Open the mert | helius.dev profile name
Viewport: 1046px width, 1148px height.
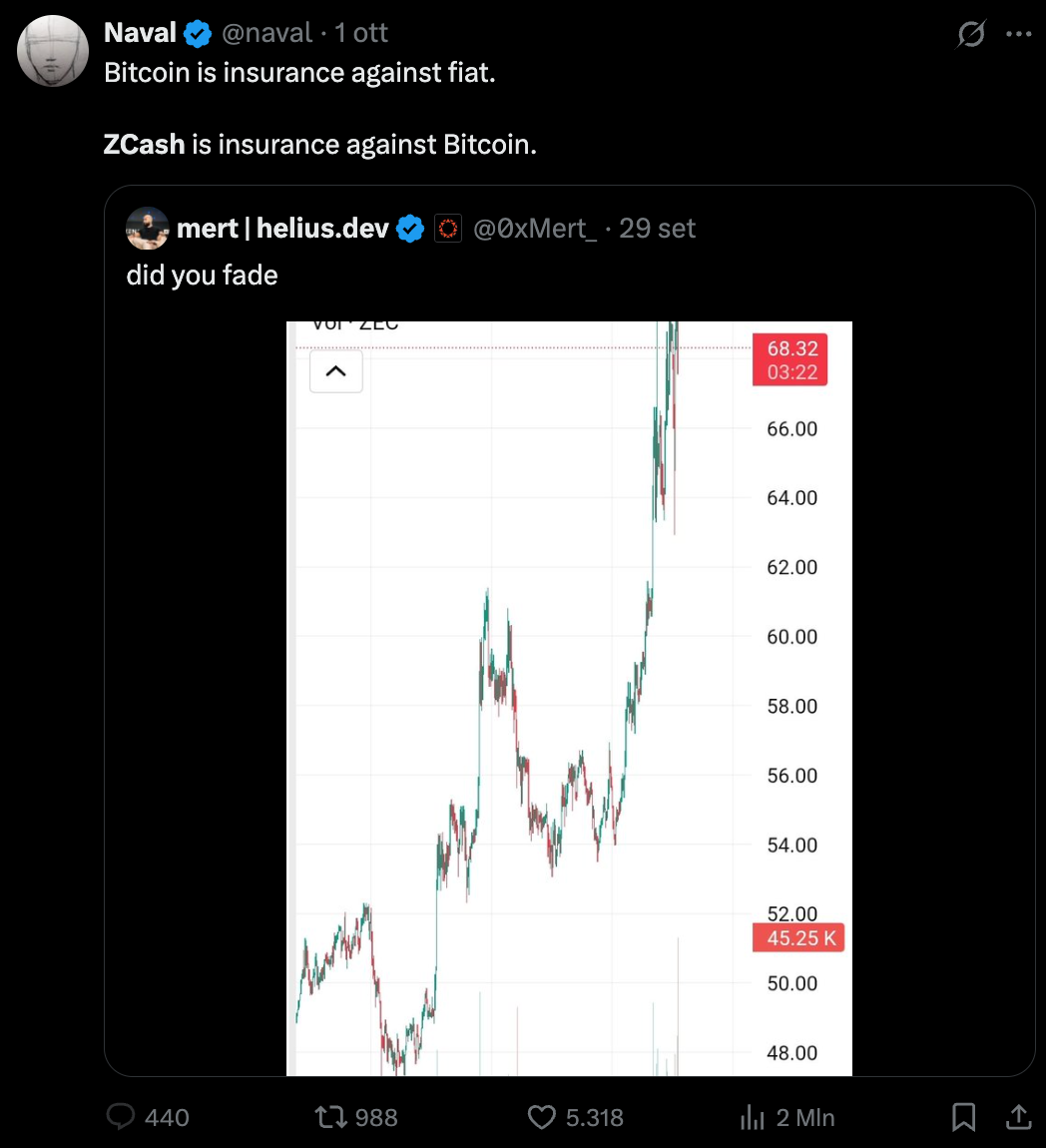282,229
